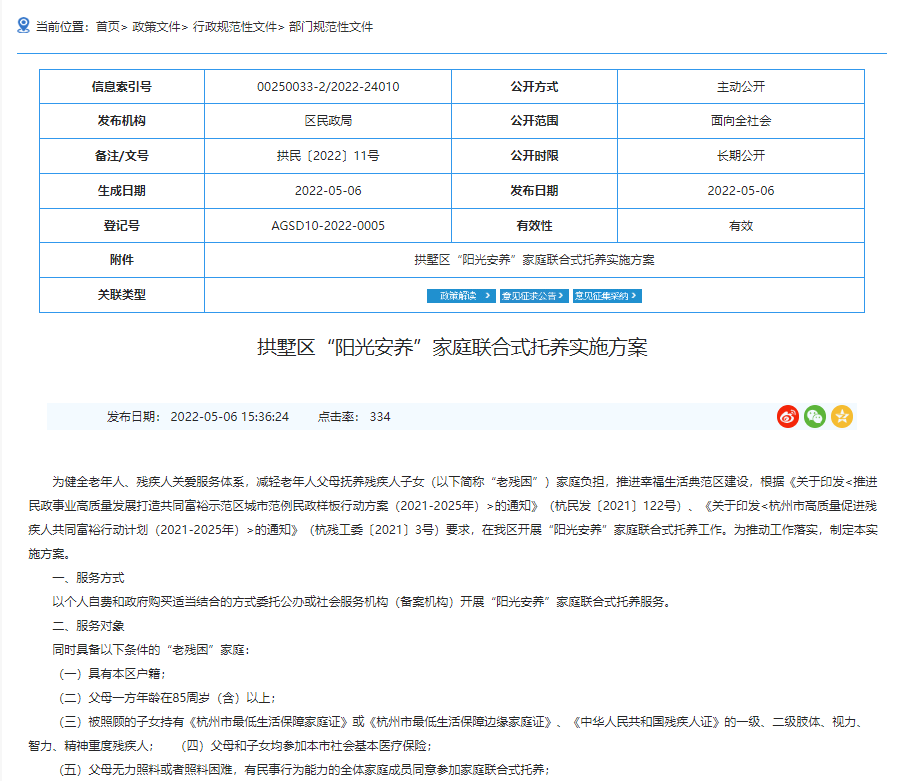Open the 意见征求公告 button
This screenshot has width=902, height=781.
(534, 296)
